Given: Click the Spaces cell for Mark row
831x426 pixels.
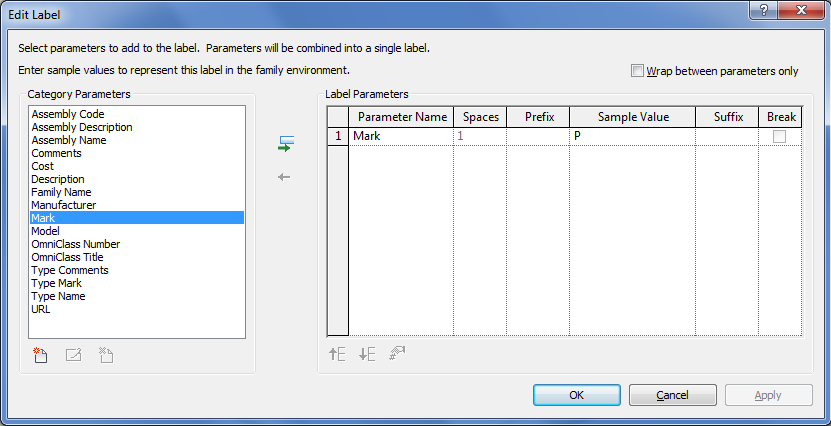Looking at the screenshot, I should pyautogui.click(x=480, y=136).
